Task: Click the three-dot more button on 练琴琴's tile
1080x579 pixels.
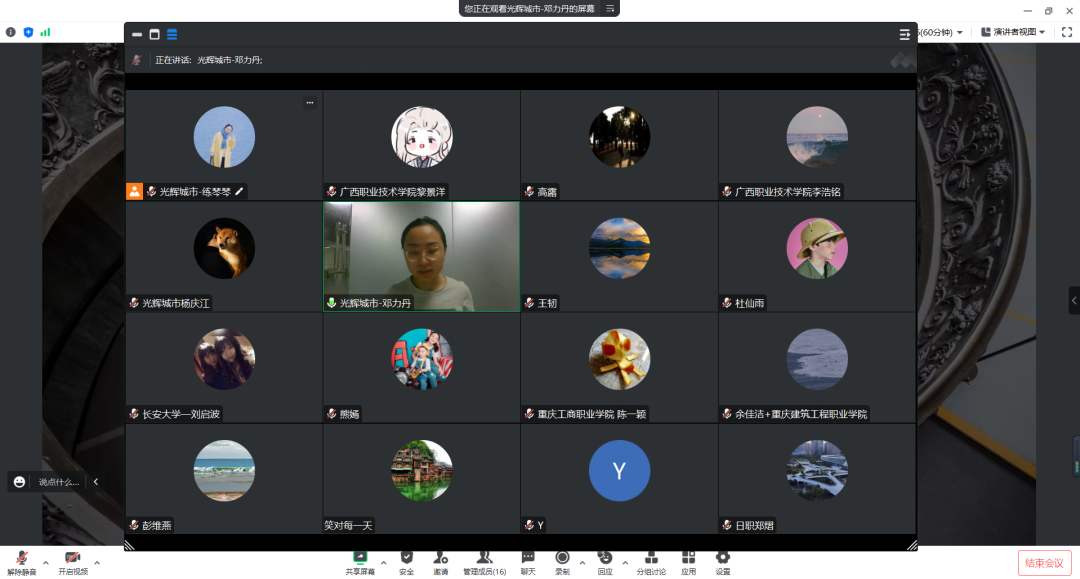Action: (x=310, y=103)
